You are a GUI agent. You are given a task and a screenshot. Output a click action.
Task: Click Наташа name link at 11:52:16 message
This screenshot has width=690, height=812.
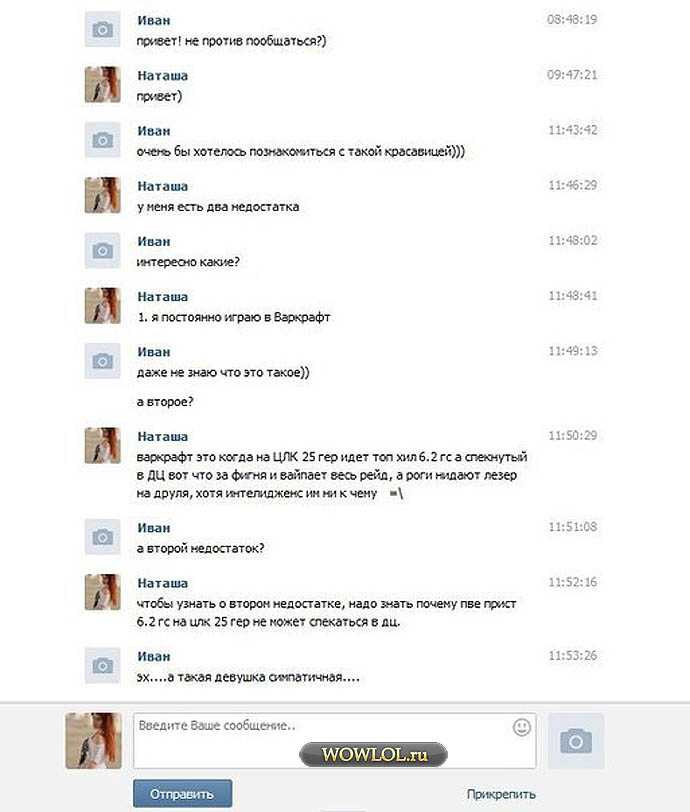(163, 583)
